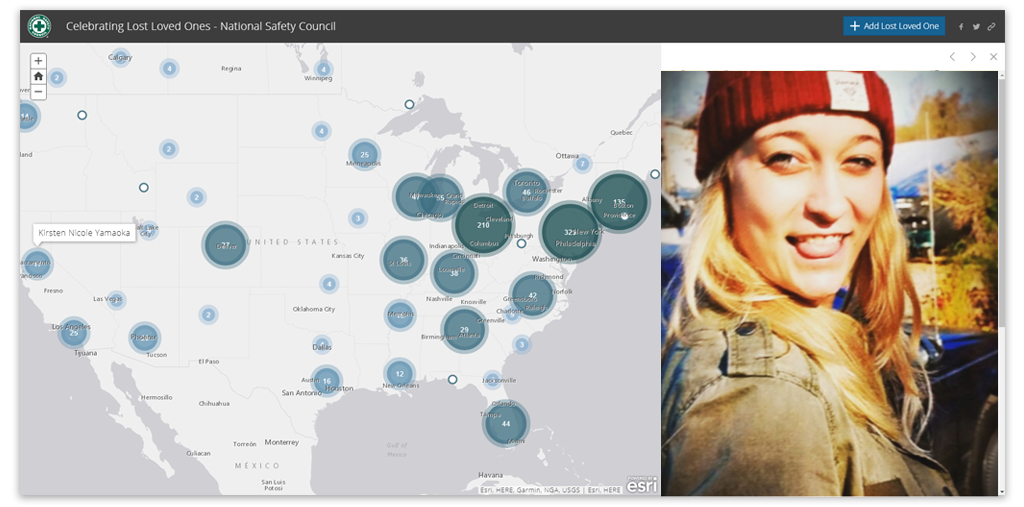Screen dimensions: 1024x507
Task: Open the Esri logo link
Action: click(641, 485)
